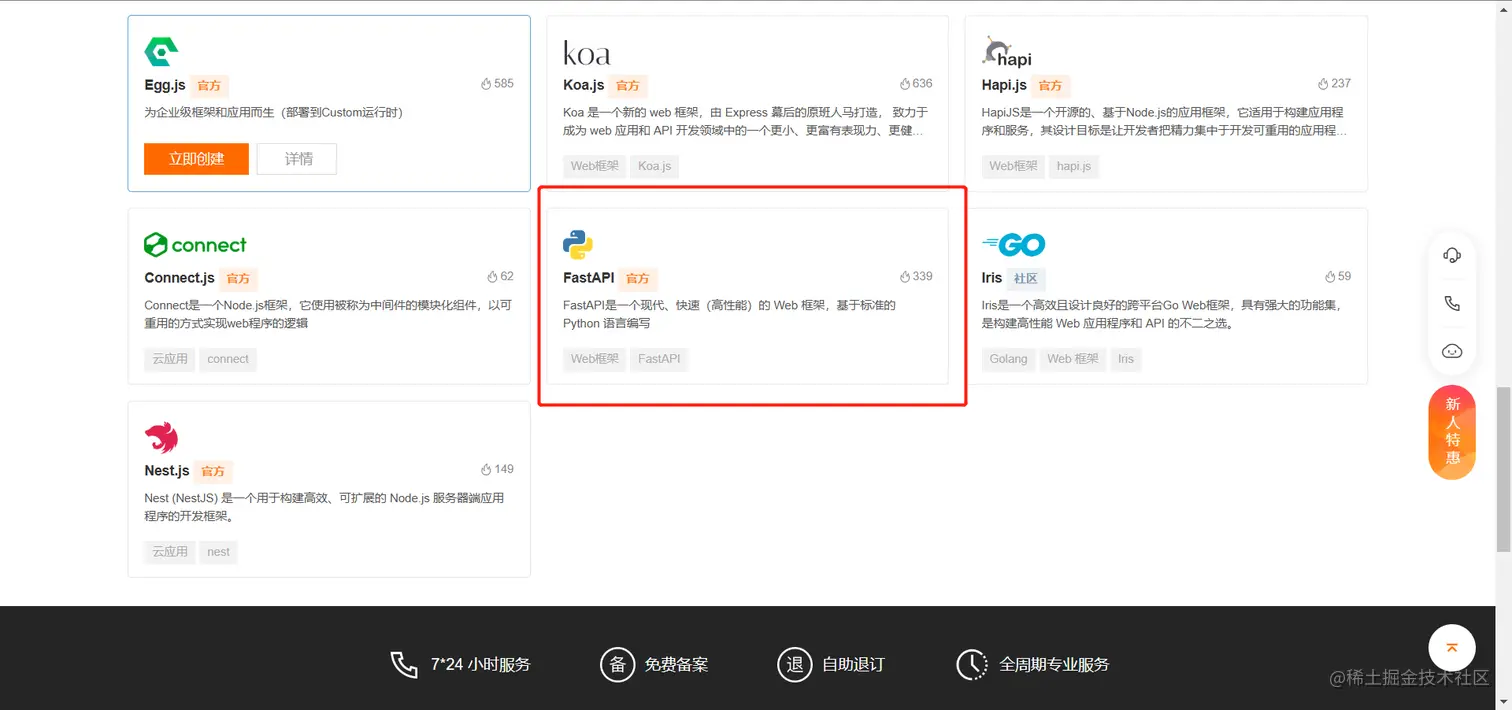Image resolution: width=1512 pixels, height=710 pixels.
Task: Click the 全周期专业服务 clock icon
Action: tap(972, 664)
